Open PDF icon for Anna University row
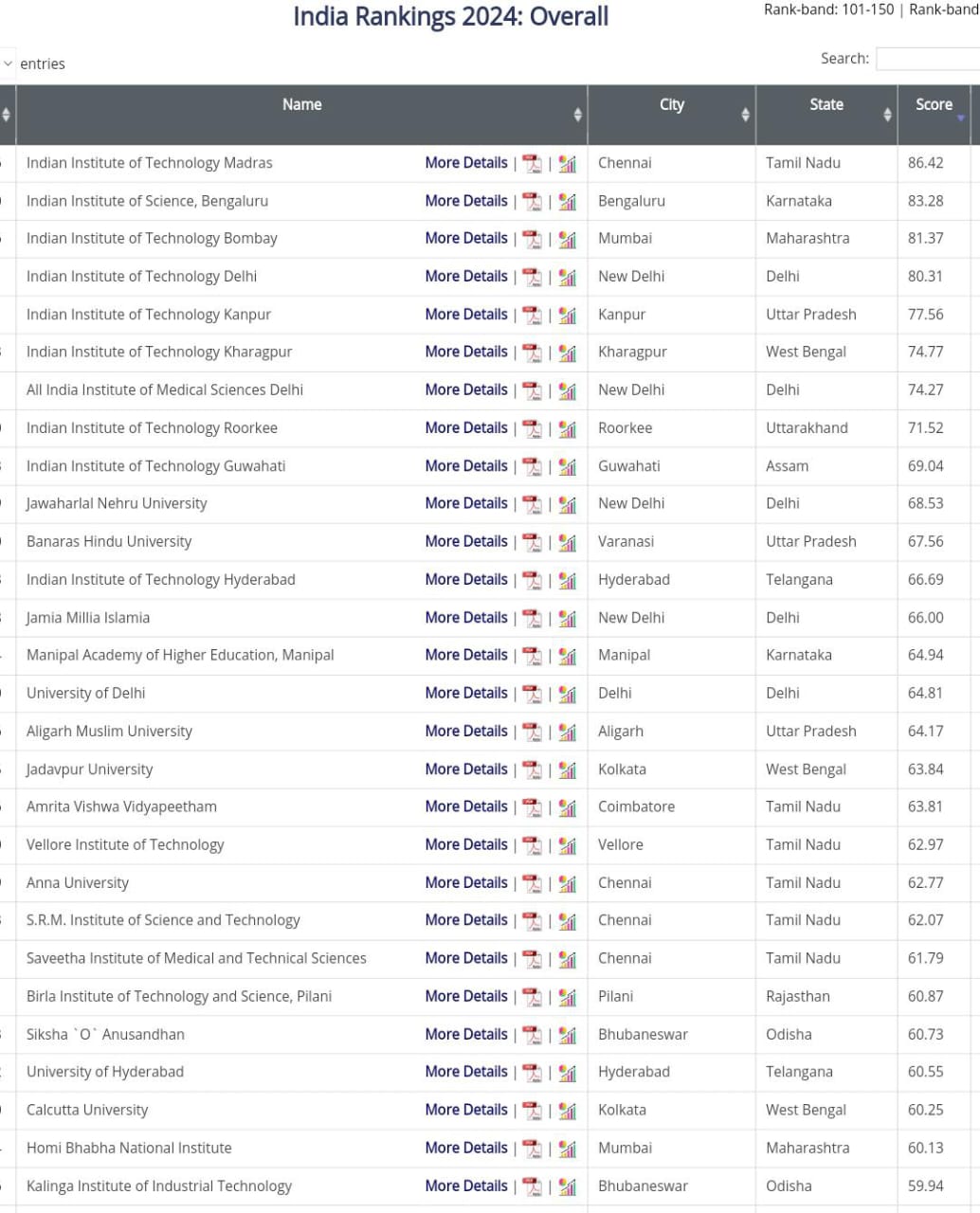 pos(532,884)
